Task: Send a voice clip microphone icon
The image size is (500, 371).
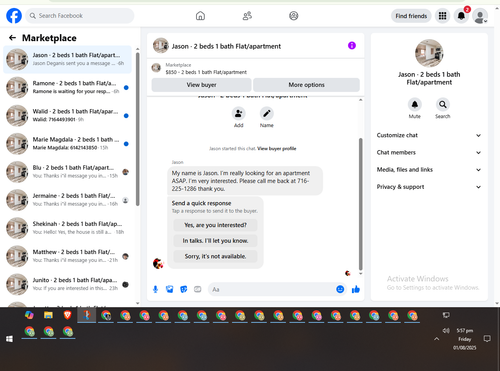Action: pyautogui.click(x=155, y=289)
